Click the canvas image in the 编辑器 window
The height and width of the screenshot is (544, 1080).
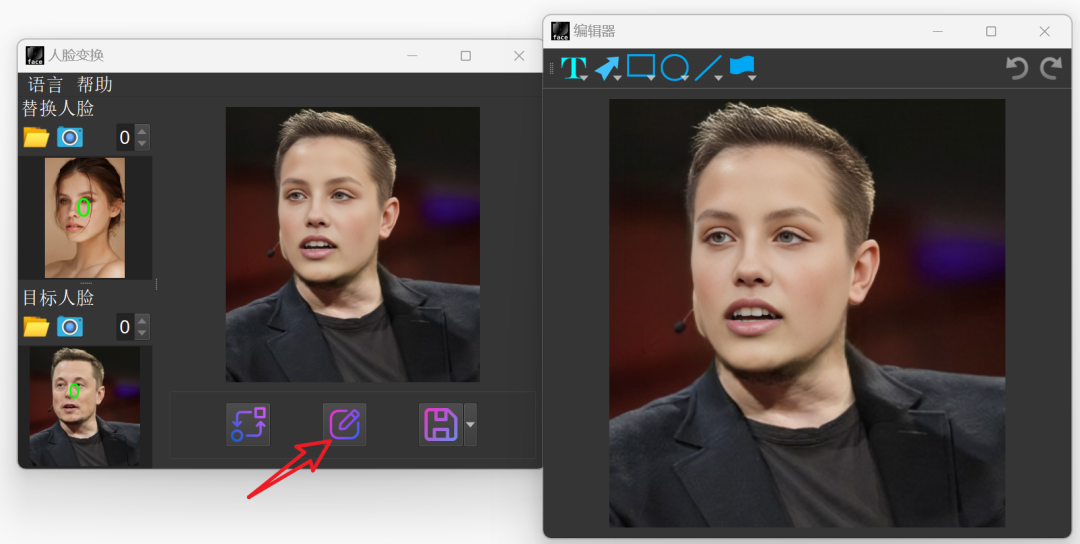click(x=807, y=313)
